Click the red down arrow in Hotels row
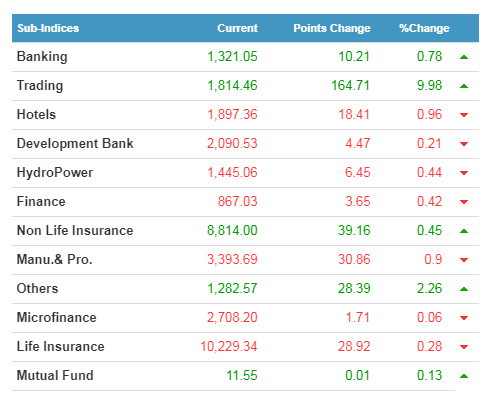The image size is (487, 393). tap(464, 115)
